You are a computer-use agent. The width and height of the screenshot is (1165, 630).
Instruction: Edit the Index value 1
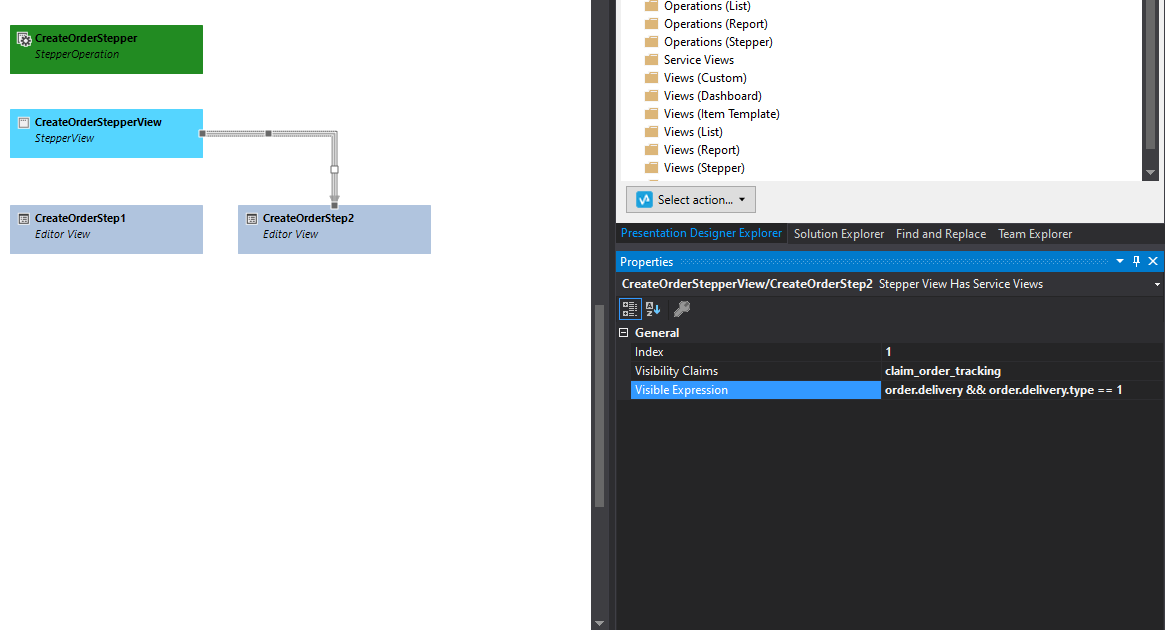pyautogui.click(x=1022, y=352)
